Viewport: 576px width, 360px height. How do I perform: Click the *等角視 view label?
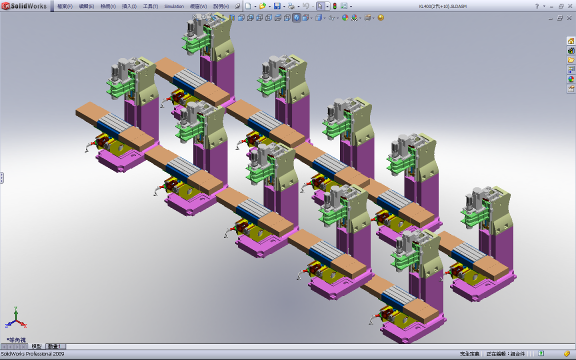click(x=17, y=340)
